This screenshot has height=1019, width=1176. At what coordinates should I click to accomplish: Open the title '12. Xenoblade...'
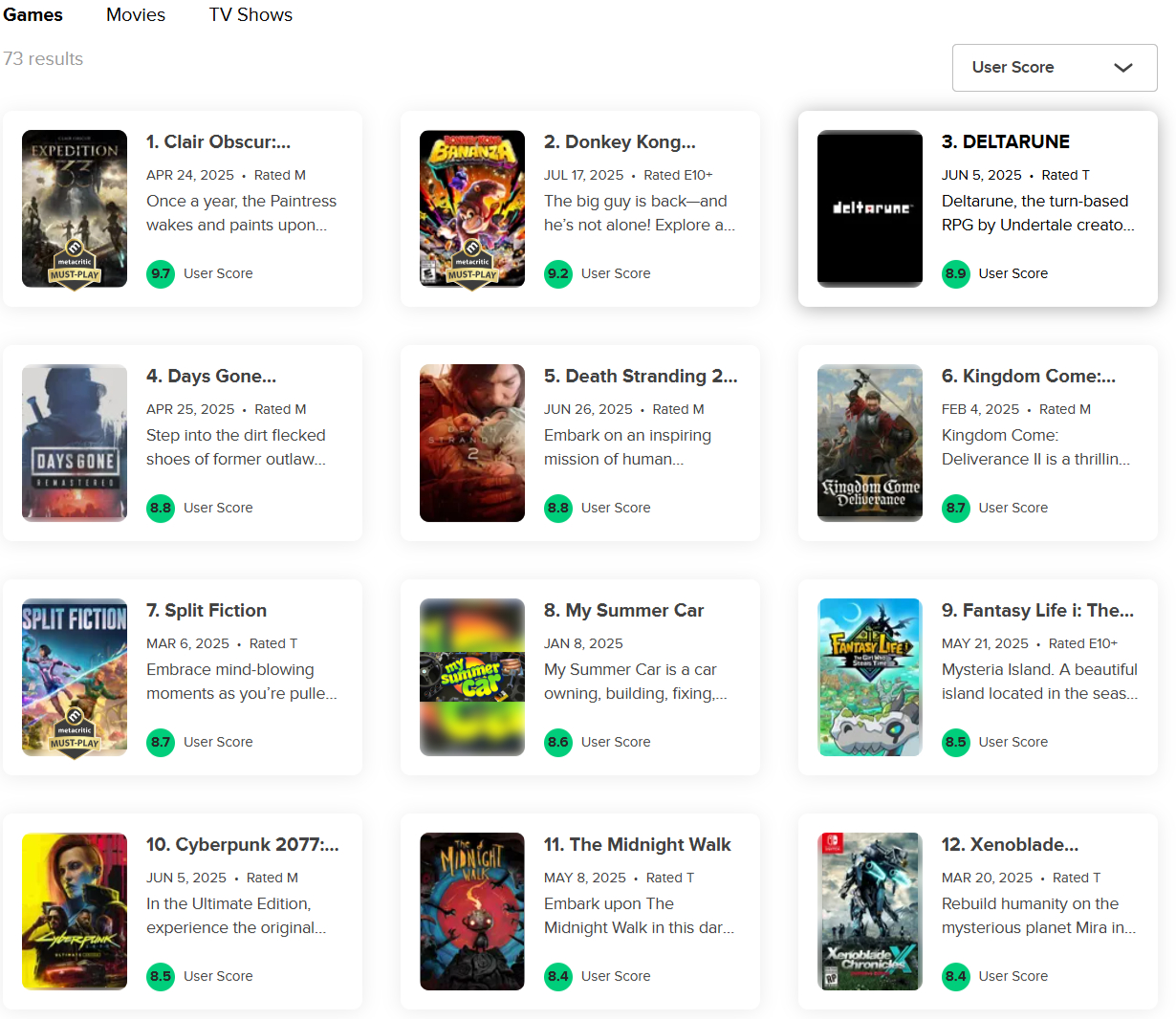(1010, 845)
